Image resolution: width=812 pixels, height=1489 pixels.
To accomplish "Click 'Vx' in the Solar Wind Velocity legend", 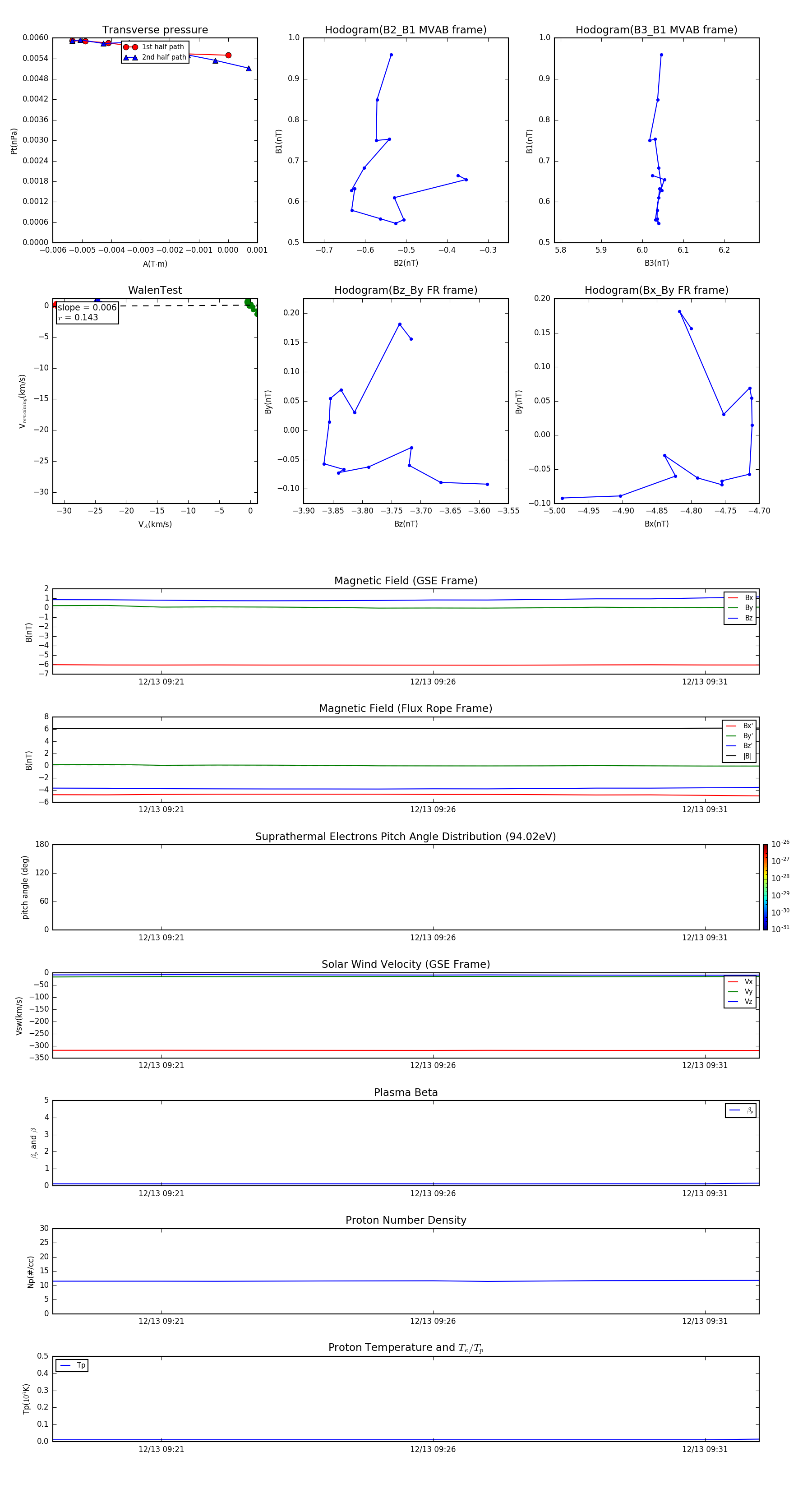I will pos(741,981).
